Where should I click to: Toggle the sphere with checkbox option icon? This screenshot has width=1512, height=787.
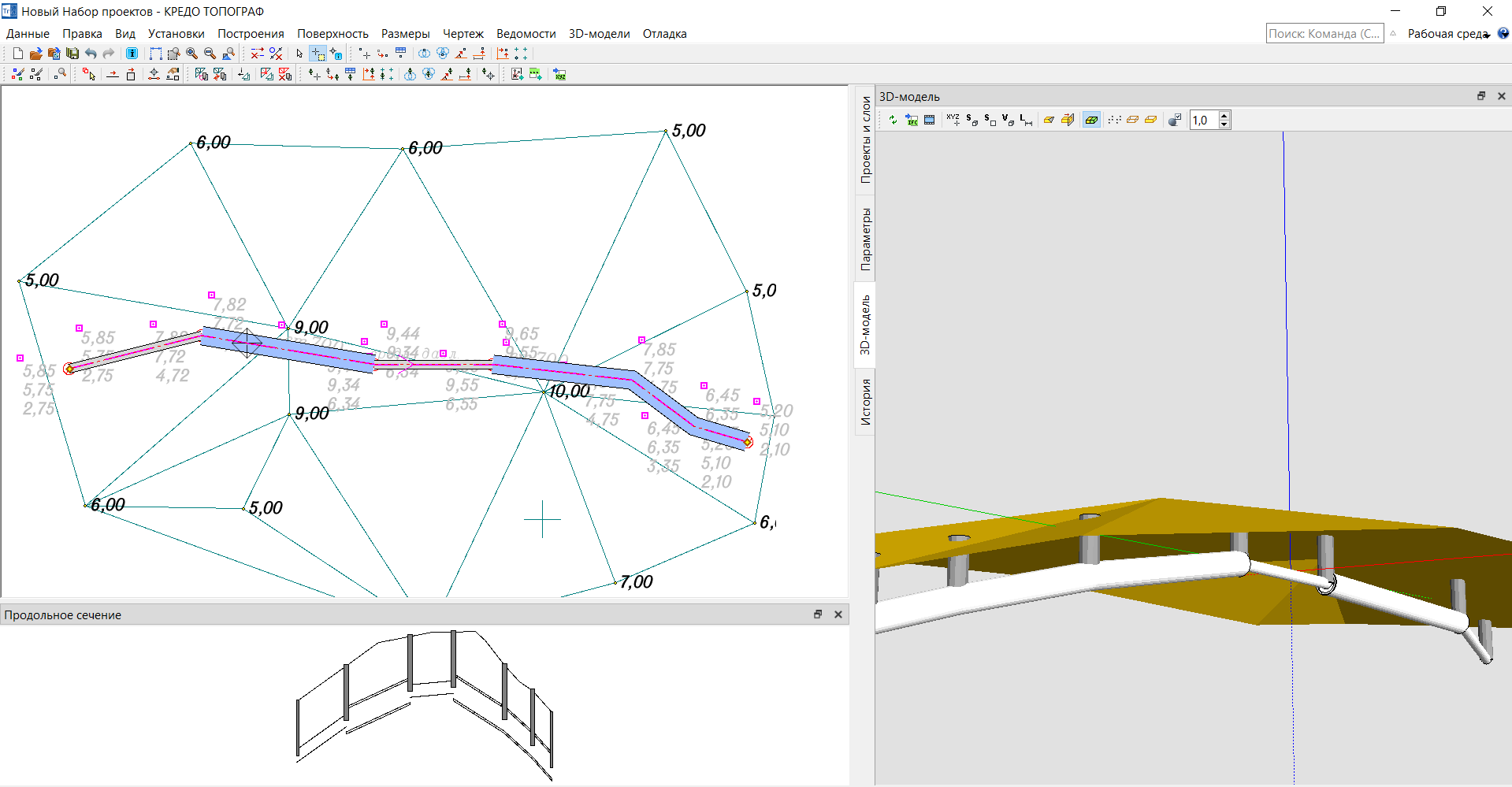[x=1175, y=120]
